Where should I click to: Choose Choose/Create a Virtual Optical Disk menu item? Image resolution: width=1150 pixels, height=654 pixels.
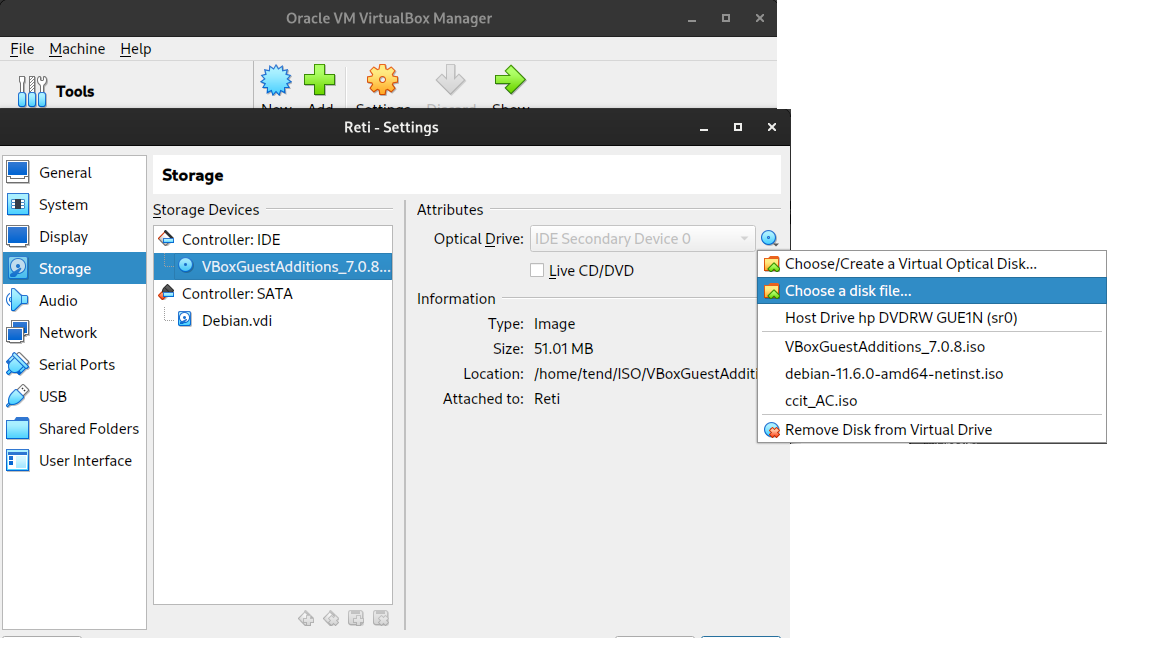931,264
